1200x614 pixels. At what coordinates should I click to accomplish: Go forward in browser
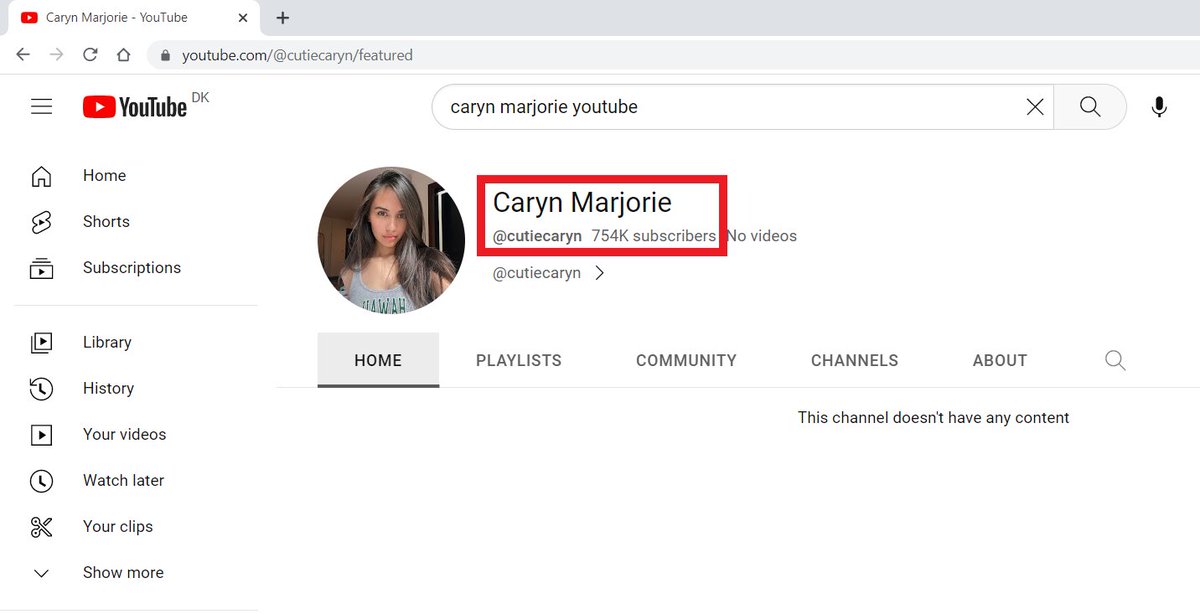click(x=56, y=55)
